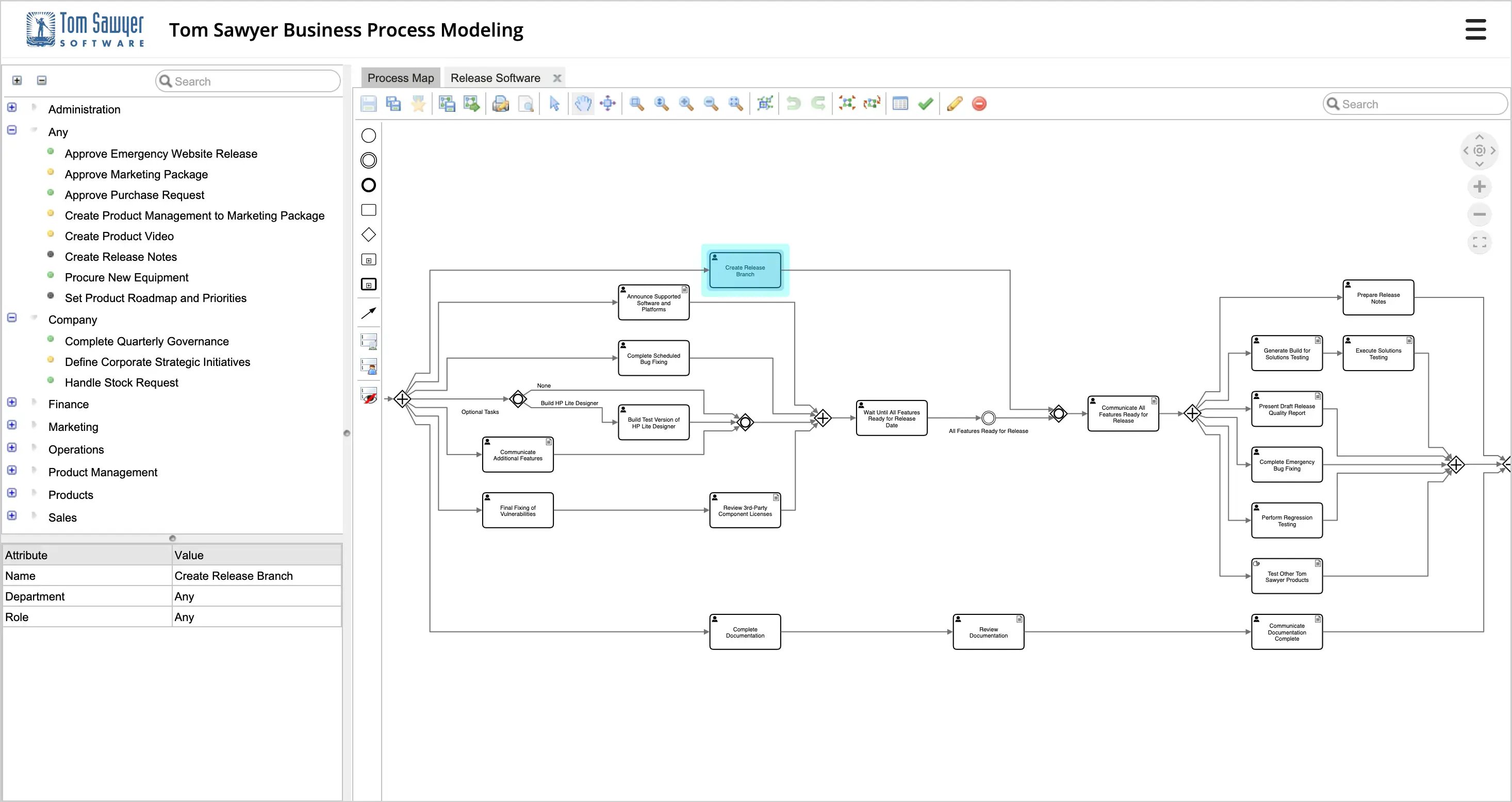
Task: Select Handle Stock Request tree item
Action: [122, 382]
